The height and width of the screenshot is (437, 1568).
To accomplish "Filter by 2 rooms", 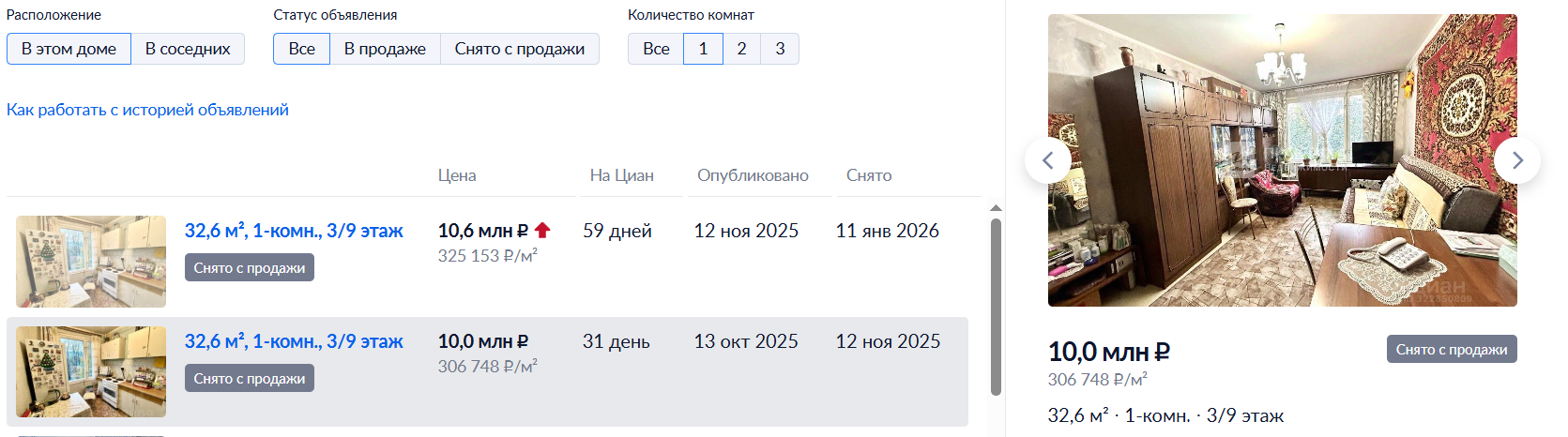I will point(741,49).
